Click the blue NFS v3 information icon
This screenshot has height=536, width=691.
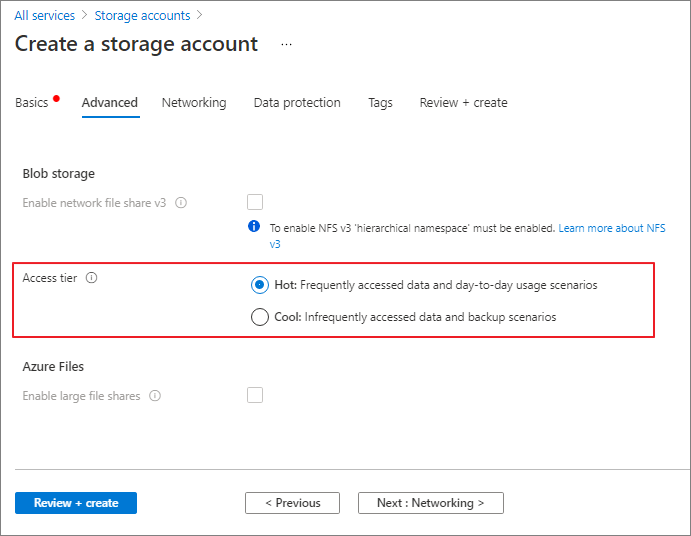pyautogui.click(x=254, y=227)
